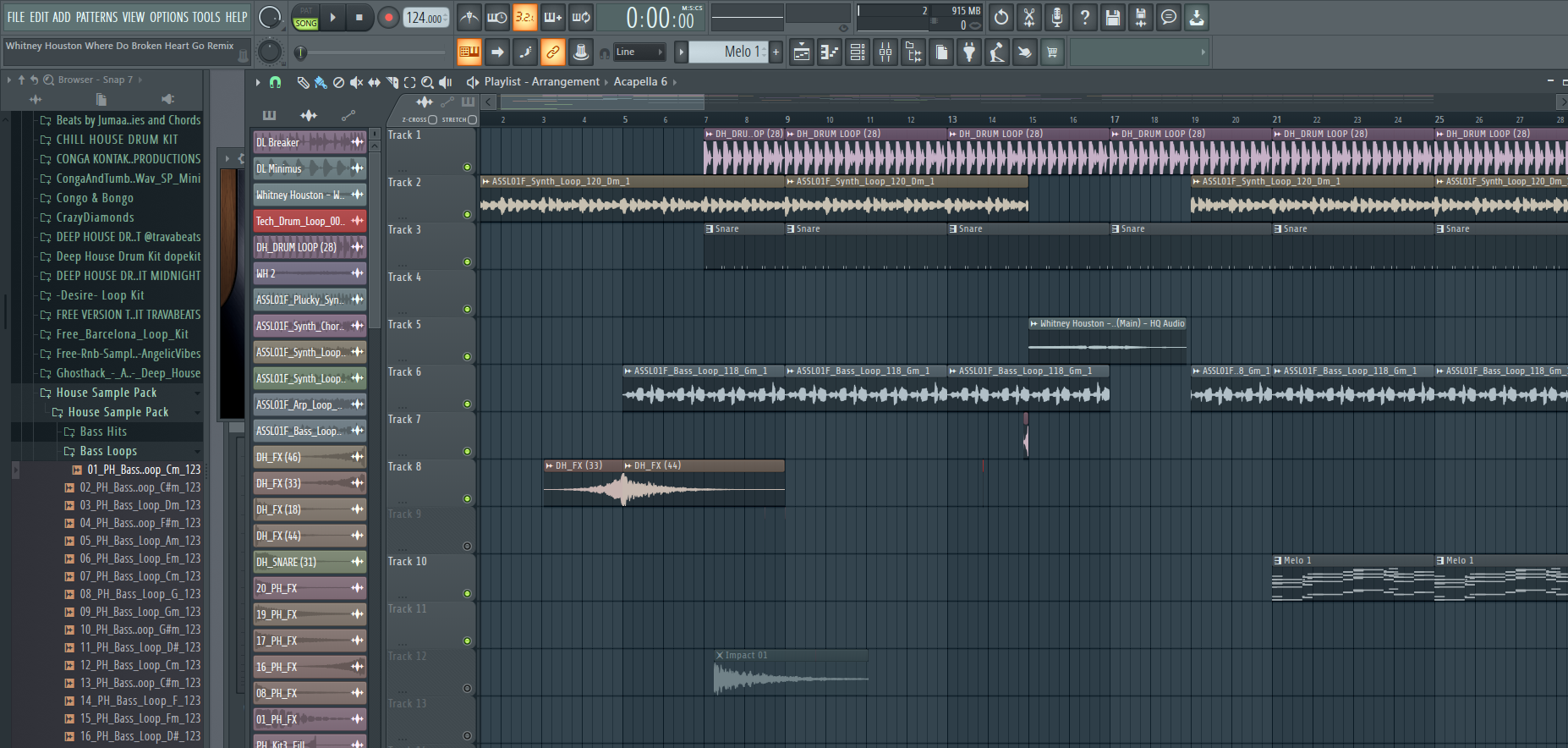This screenshot has width=1568, height=748.
Task: Toggle wait for input before recording
Action: (x=497, y=17)
